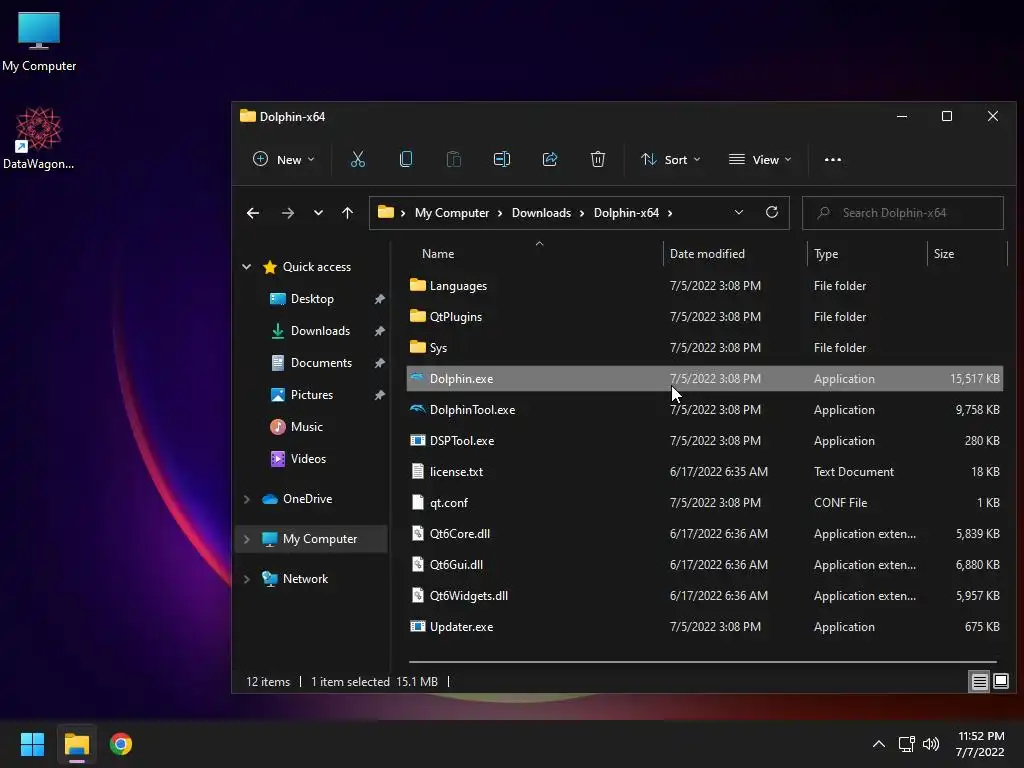This screenshot has height=768, width=1024.
Task: Select the Sys folder
Action: point(704,348)
